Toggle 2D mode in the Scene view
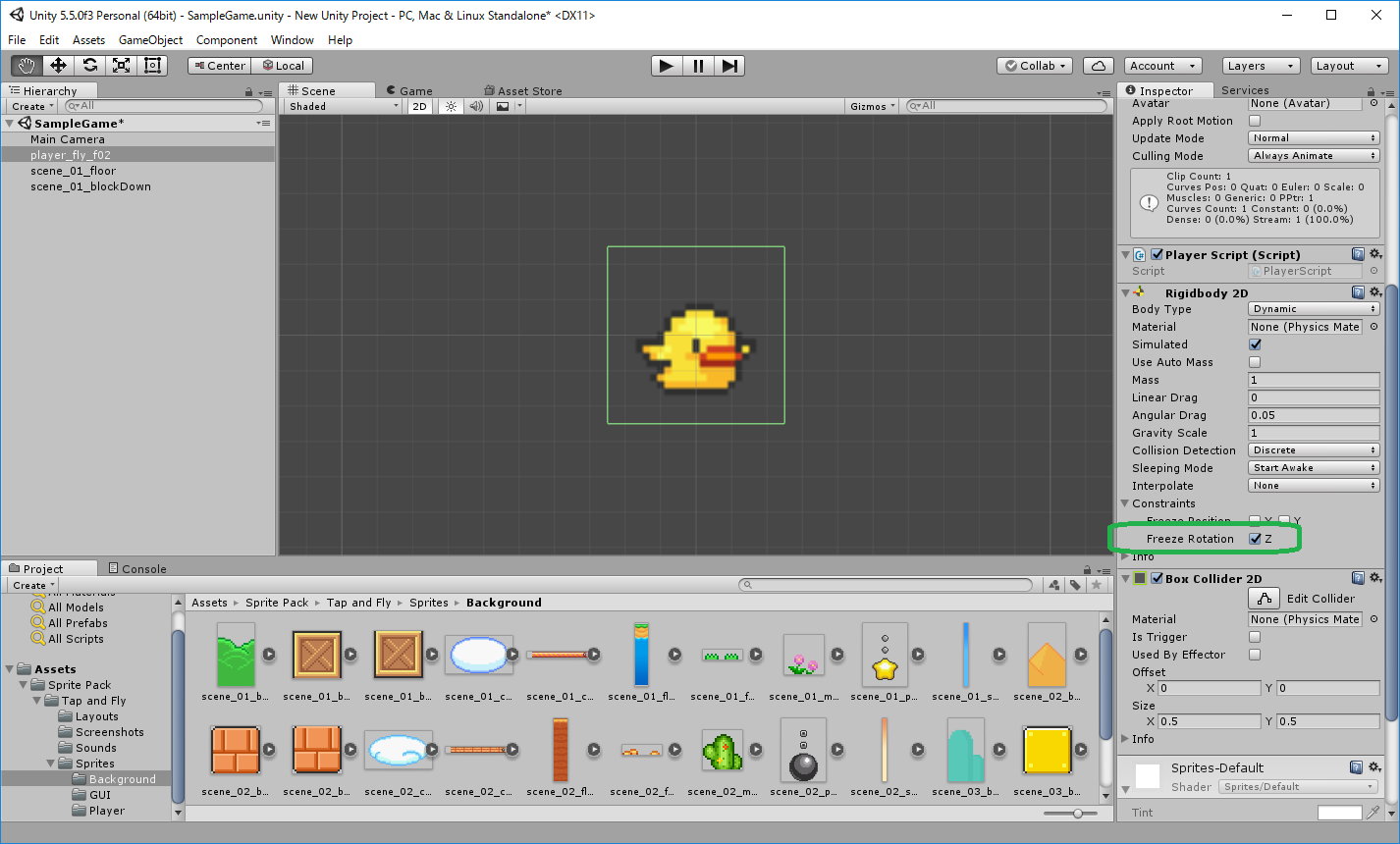The image size is (1400, 844). [419, 106]
